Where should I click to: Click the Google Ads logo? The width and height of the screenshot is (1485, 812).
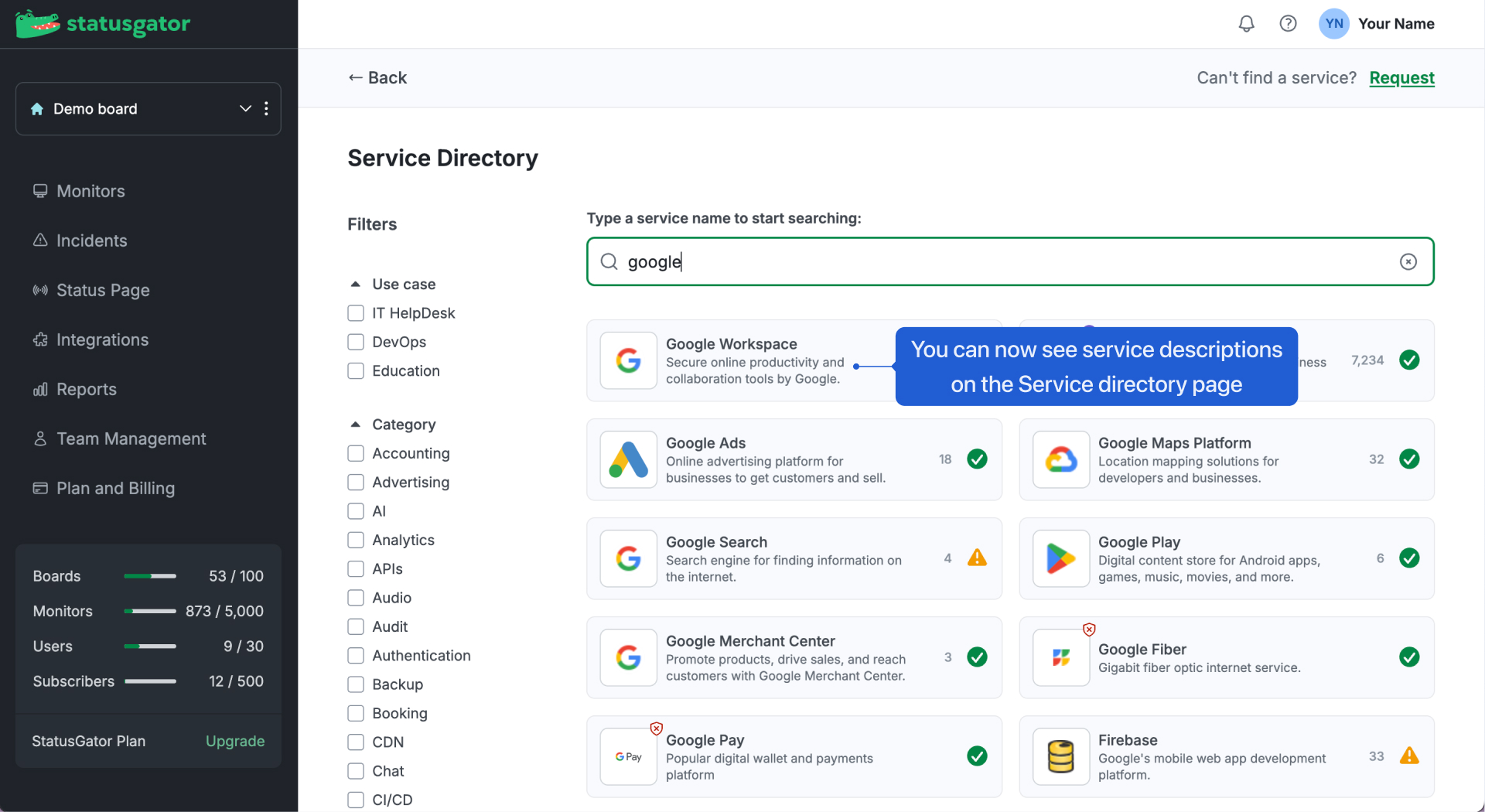pyautogui.click(x=628, y=459)
